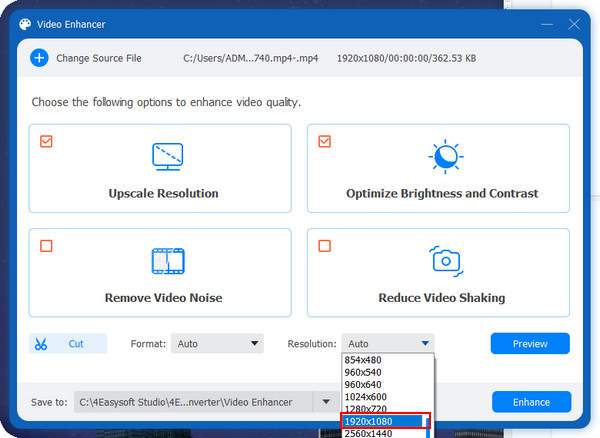
Task: Uncheck the Upscale Resolution checkbox
Action: [46, 142]
